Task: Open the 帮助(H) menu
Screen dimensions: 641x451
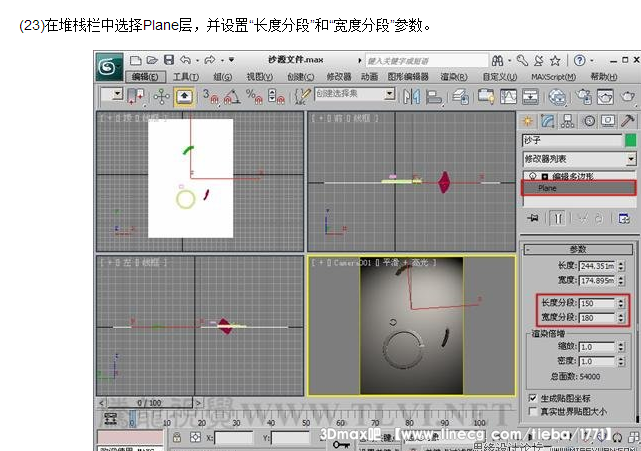Action: (x=604, y=77)
